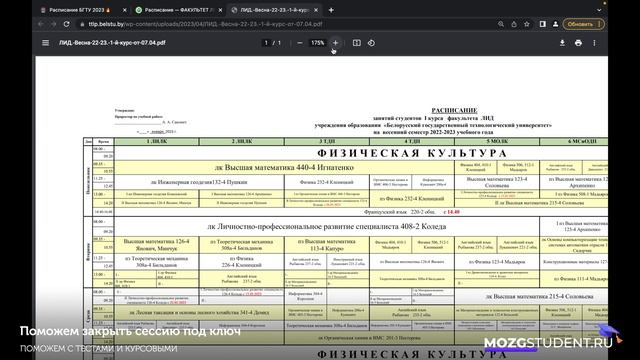Print the PDF document
The height and width of the screenshot is (360, 640).
pyautogui.click(x=578, y=43)
